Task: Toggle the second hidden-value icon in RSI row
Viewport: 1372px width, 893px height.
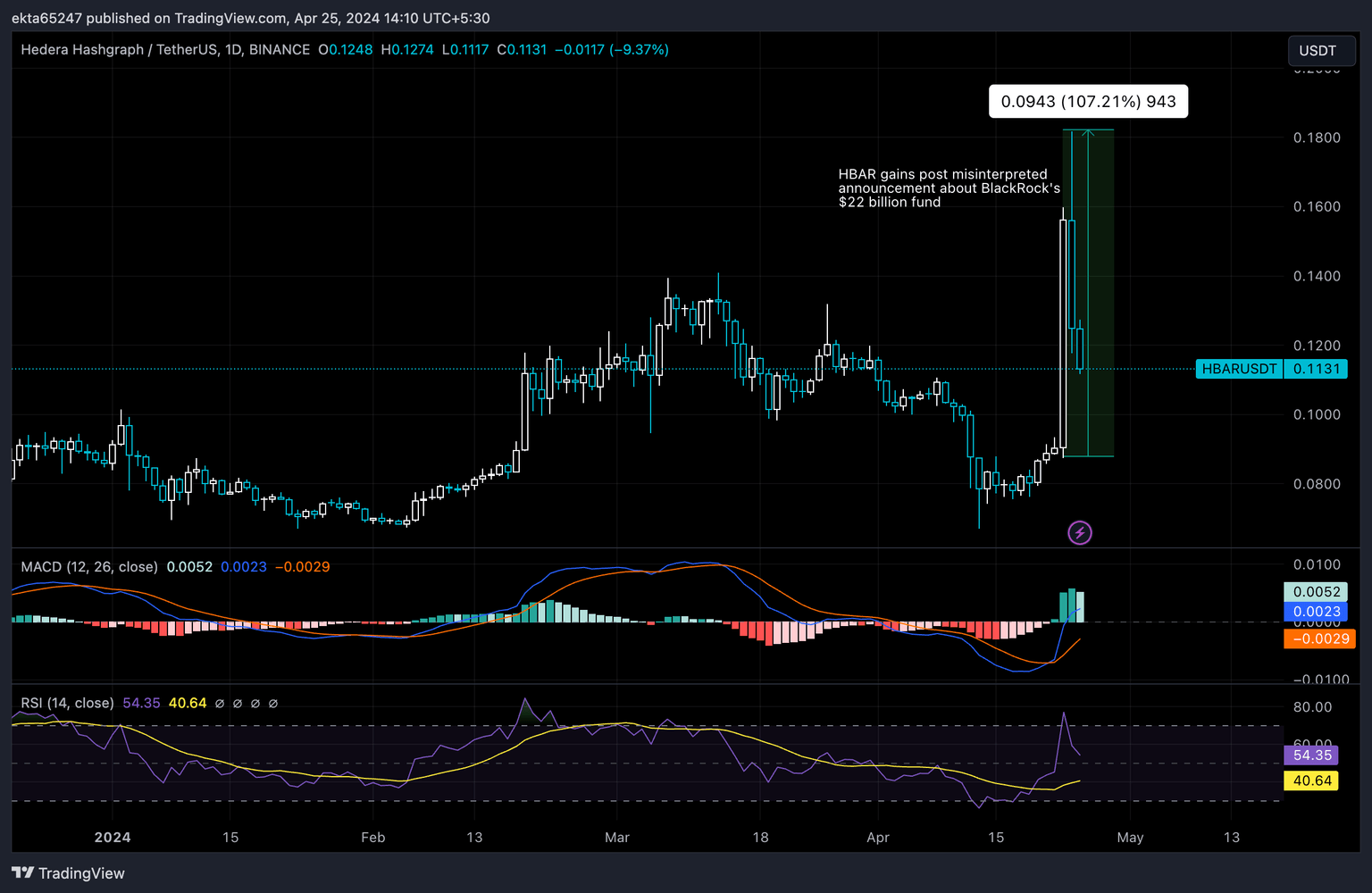Action: click(238, 704)
